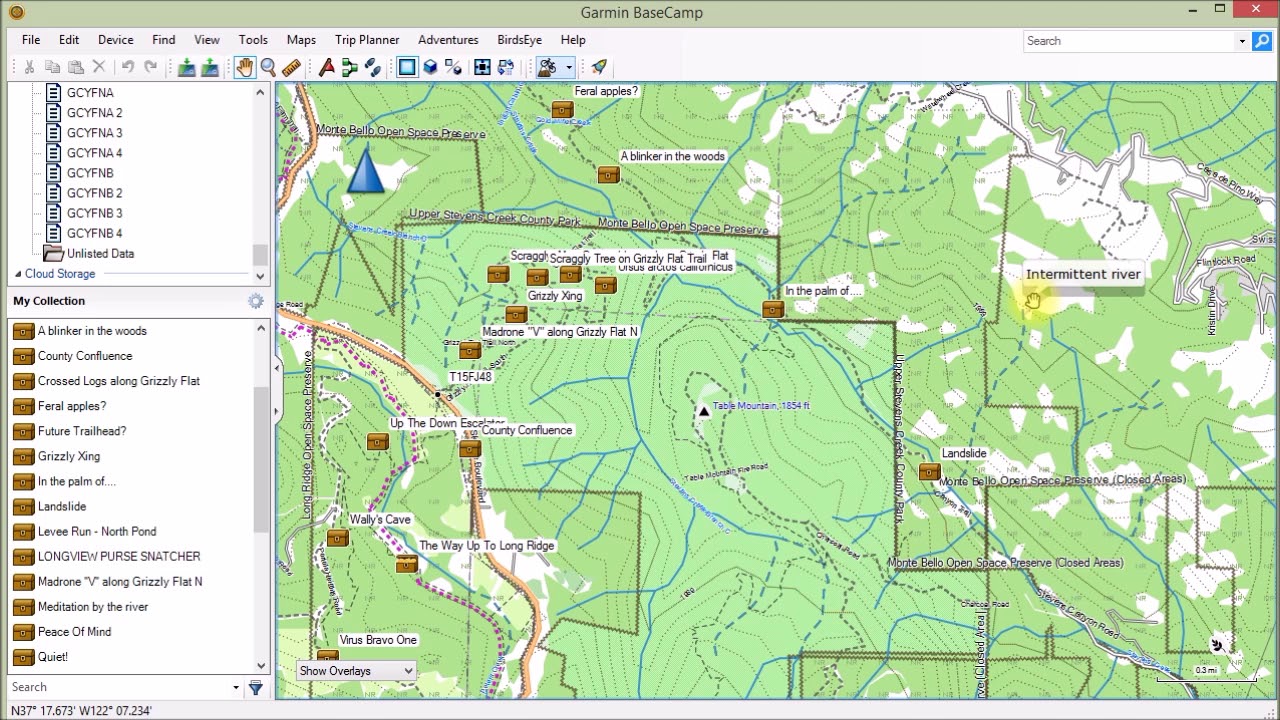Select Future Trailhead? list item
Screen dimensions: 1280x720
tap(82, 431)
